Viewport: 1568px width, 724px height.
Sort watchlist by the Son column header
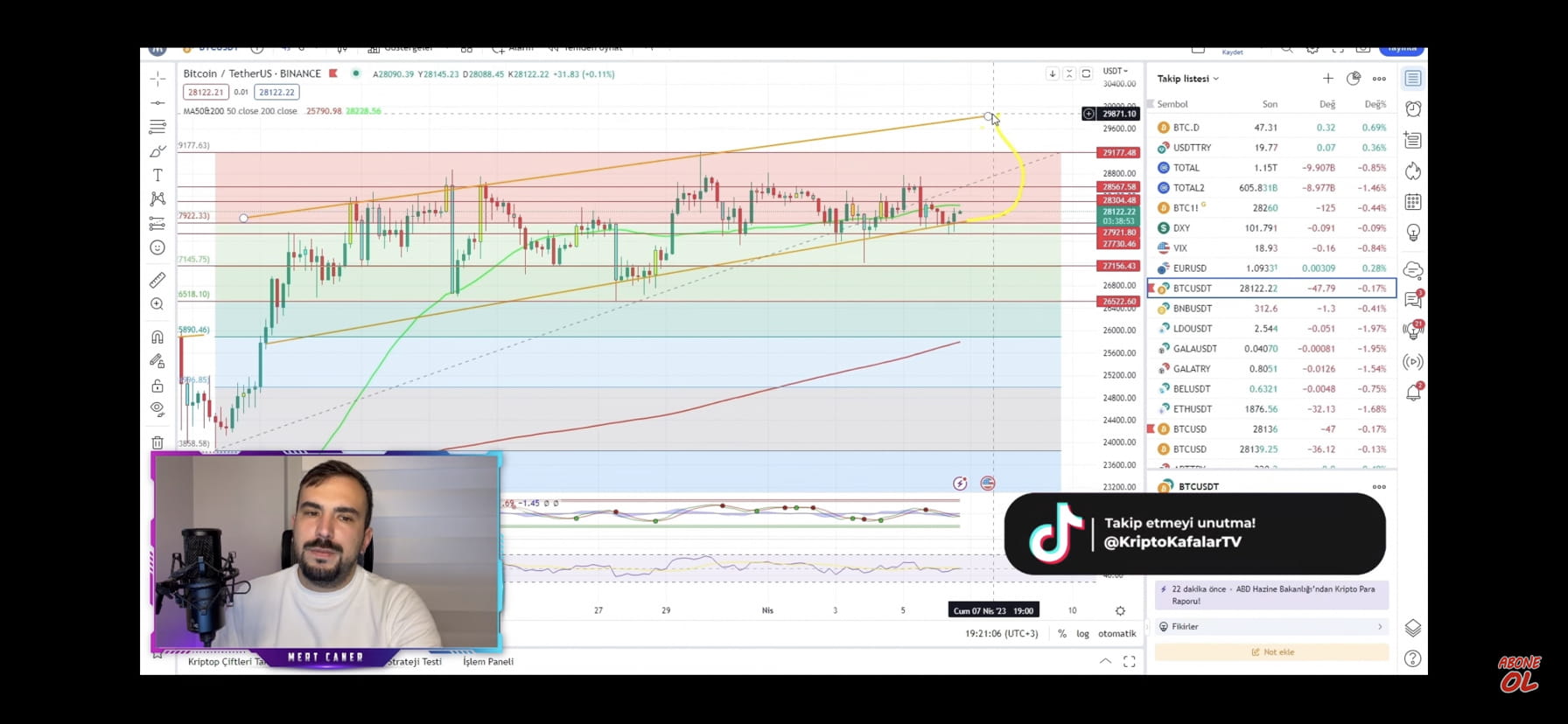(1270, 104)
